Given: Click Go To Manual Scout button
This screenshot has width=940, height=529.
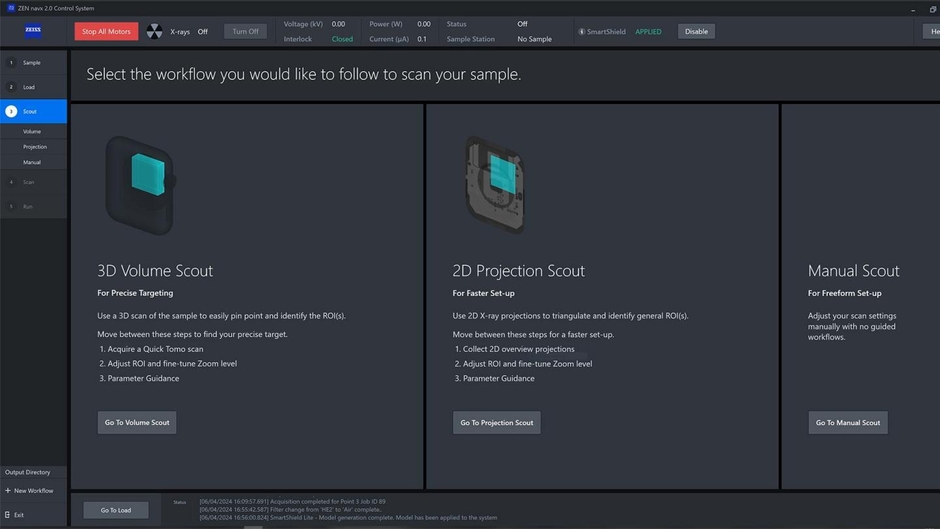Looking at the screenshot, I should (847, 422).
